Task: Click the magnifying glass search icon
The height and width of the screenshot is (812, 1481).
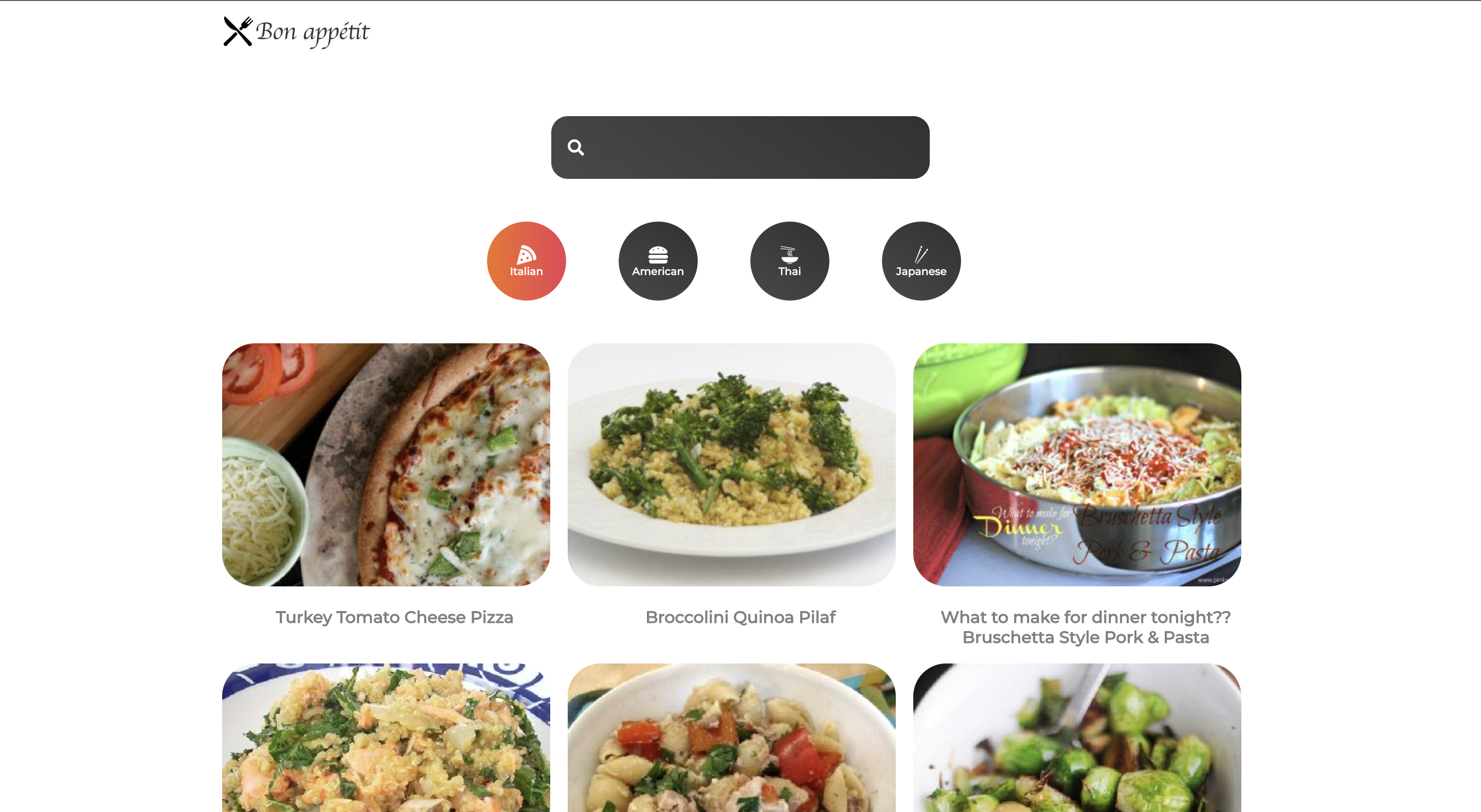Action: (x=575, y=147)
